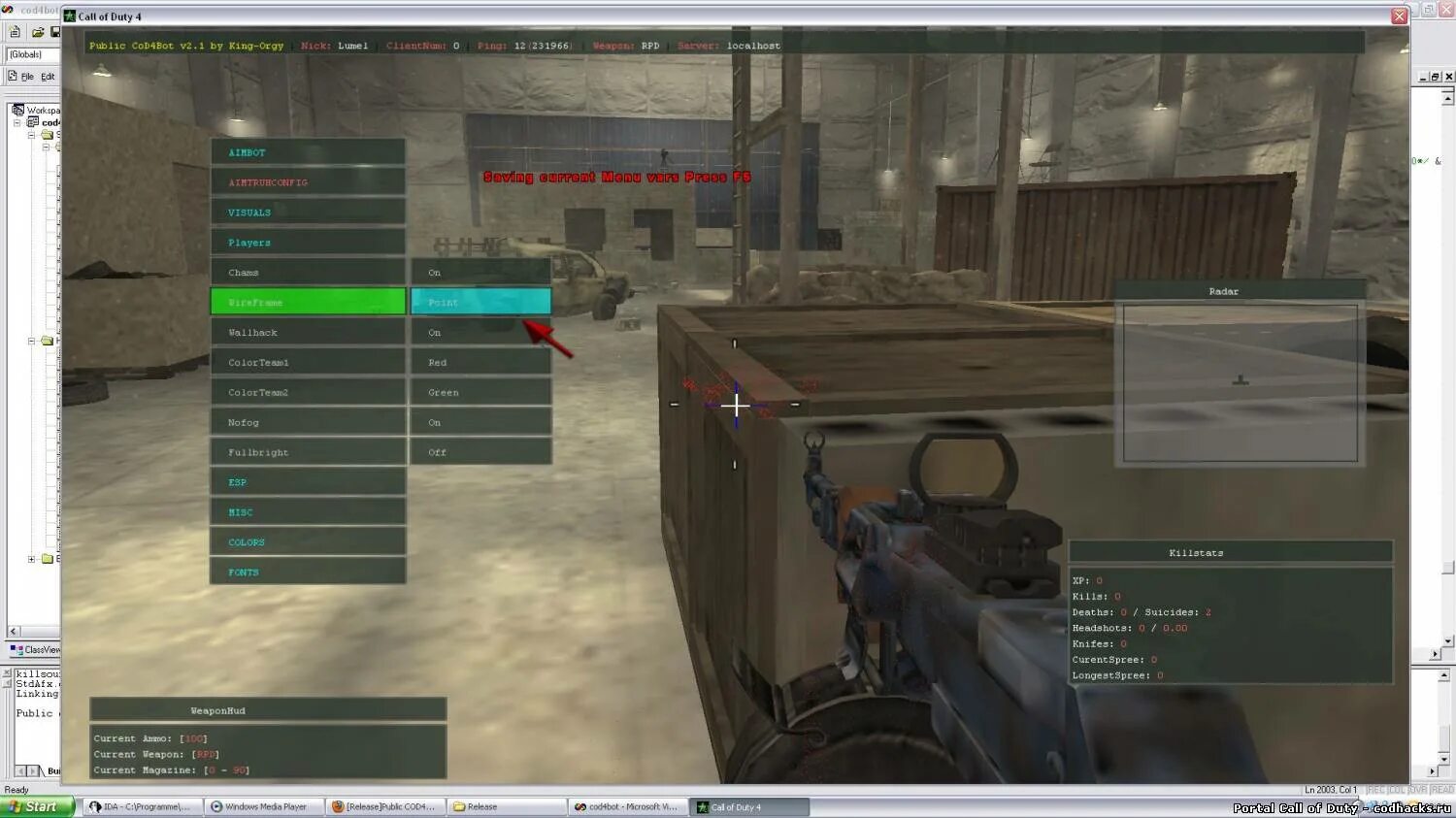Open the COLORS menu category

pyautogui.click(x=308, y=542)
